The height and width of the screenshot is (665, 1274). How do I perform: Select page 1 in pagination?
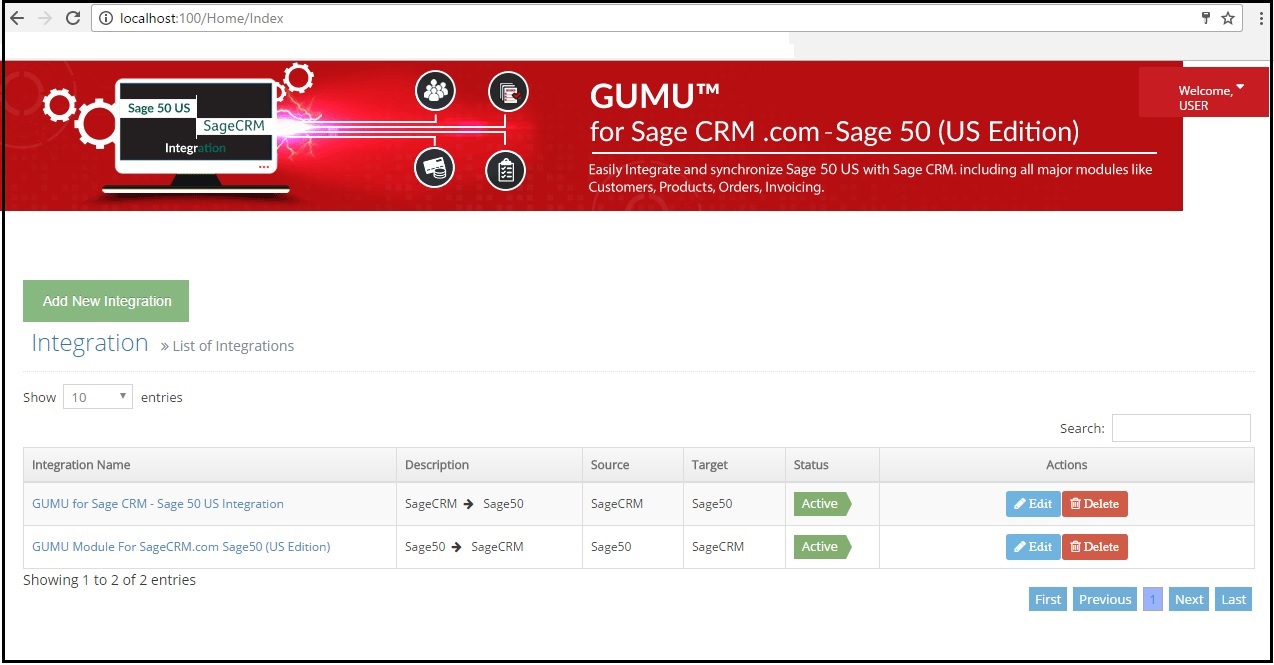click(1152, 599)
